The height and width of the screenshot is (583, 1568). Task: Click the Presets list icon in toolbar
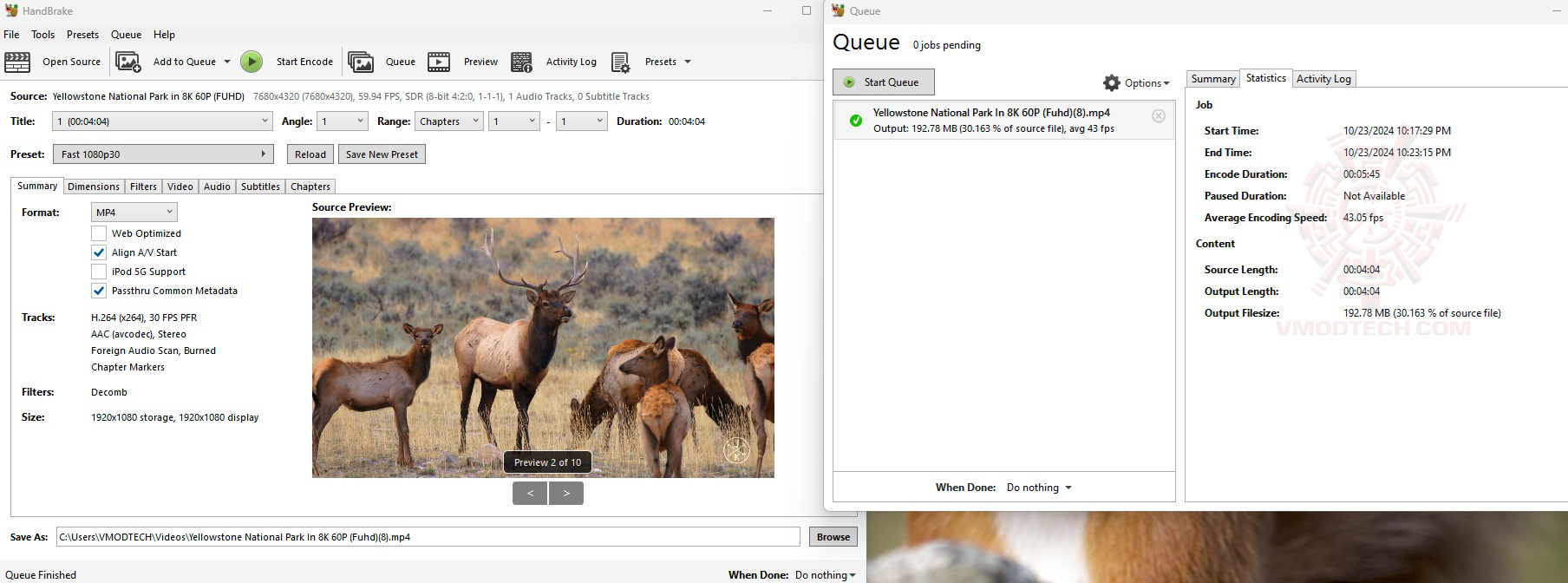[621, 62]
